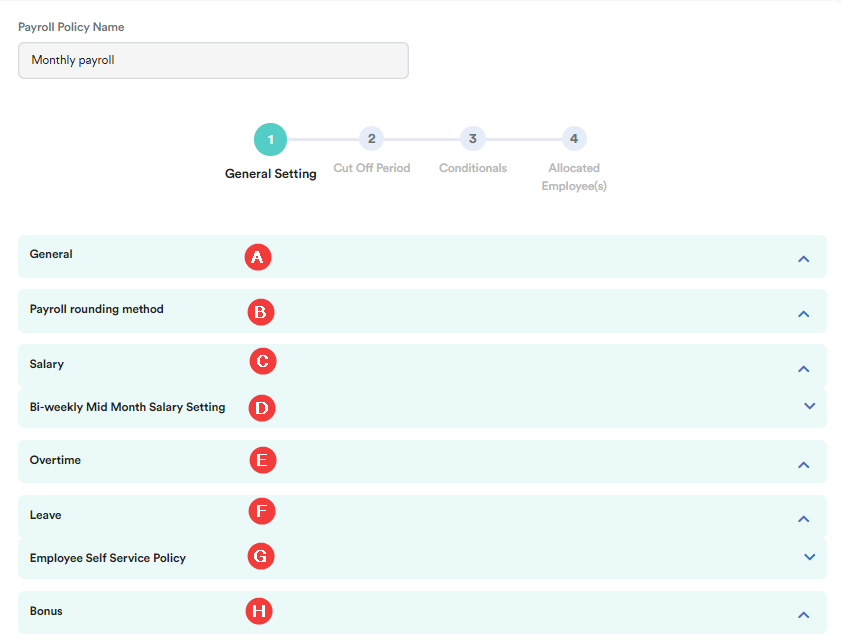The height and width of the screenshot is (639, 841).
Task: Select step 1 circle in wizard
Action: pyautogui.click(x=270, y=139)
